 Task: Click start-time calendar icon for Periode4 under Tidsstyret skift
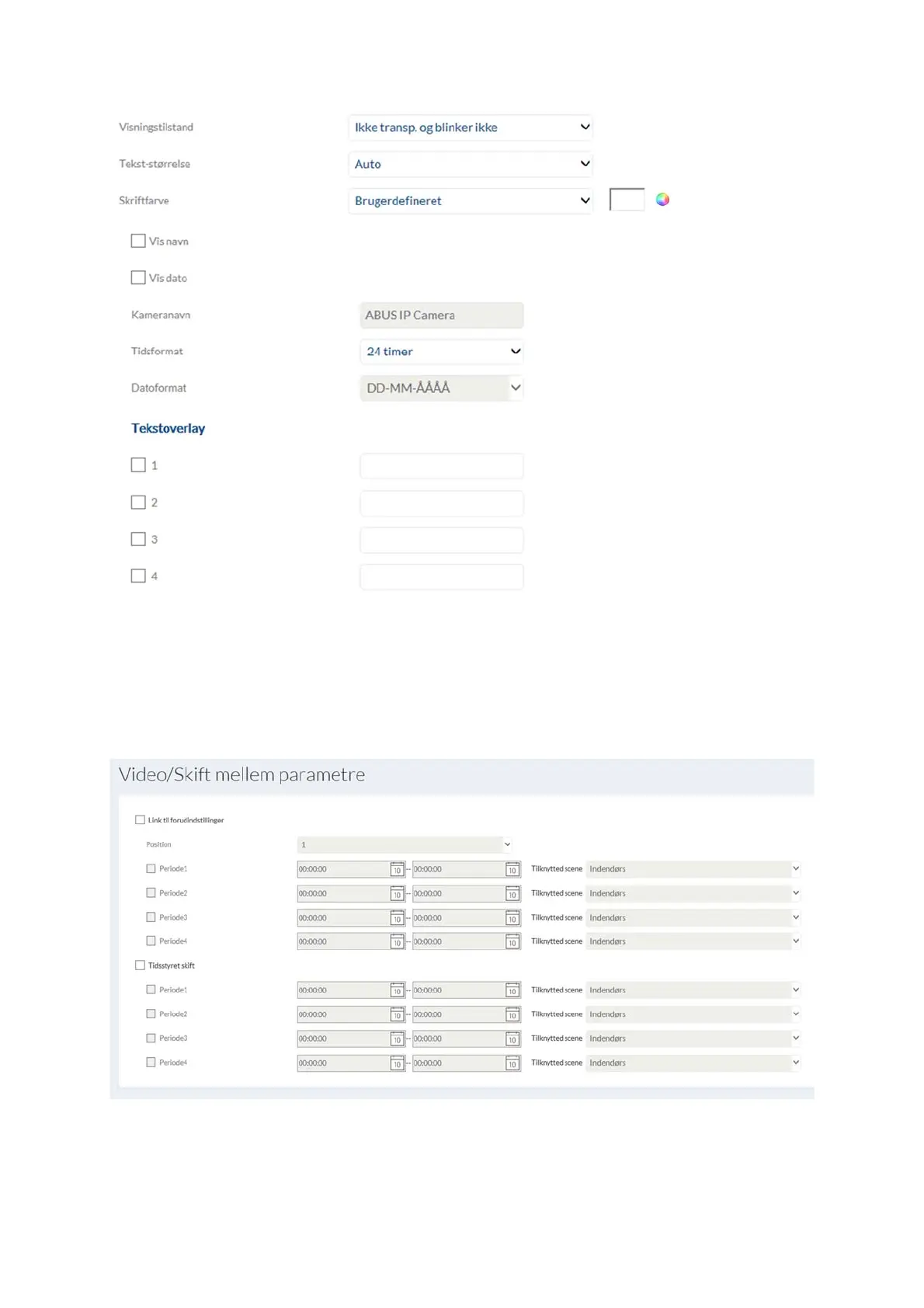click(x=397, y=1063)
